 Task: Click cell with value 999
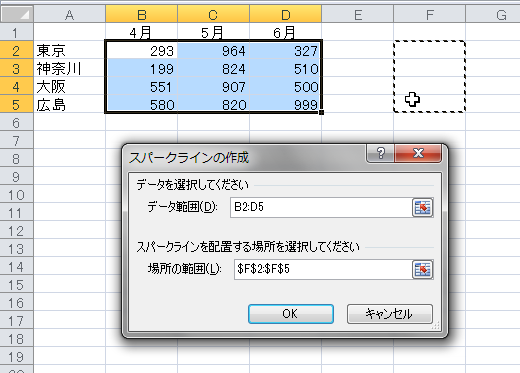click(x=286, y=105)
